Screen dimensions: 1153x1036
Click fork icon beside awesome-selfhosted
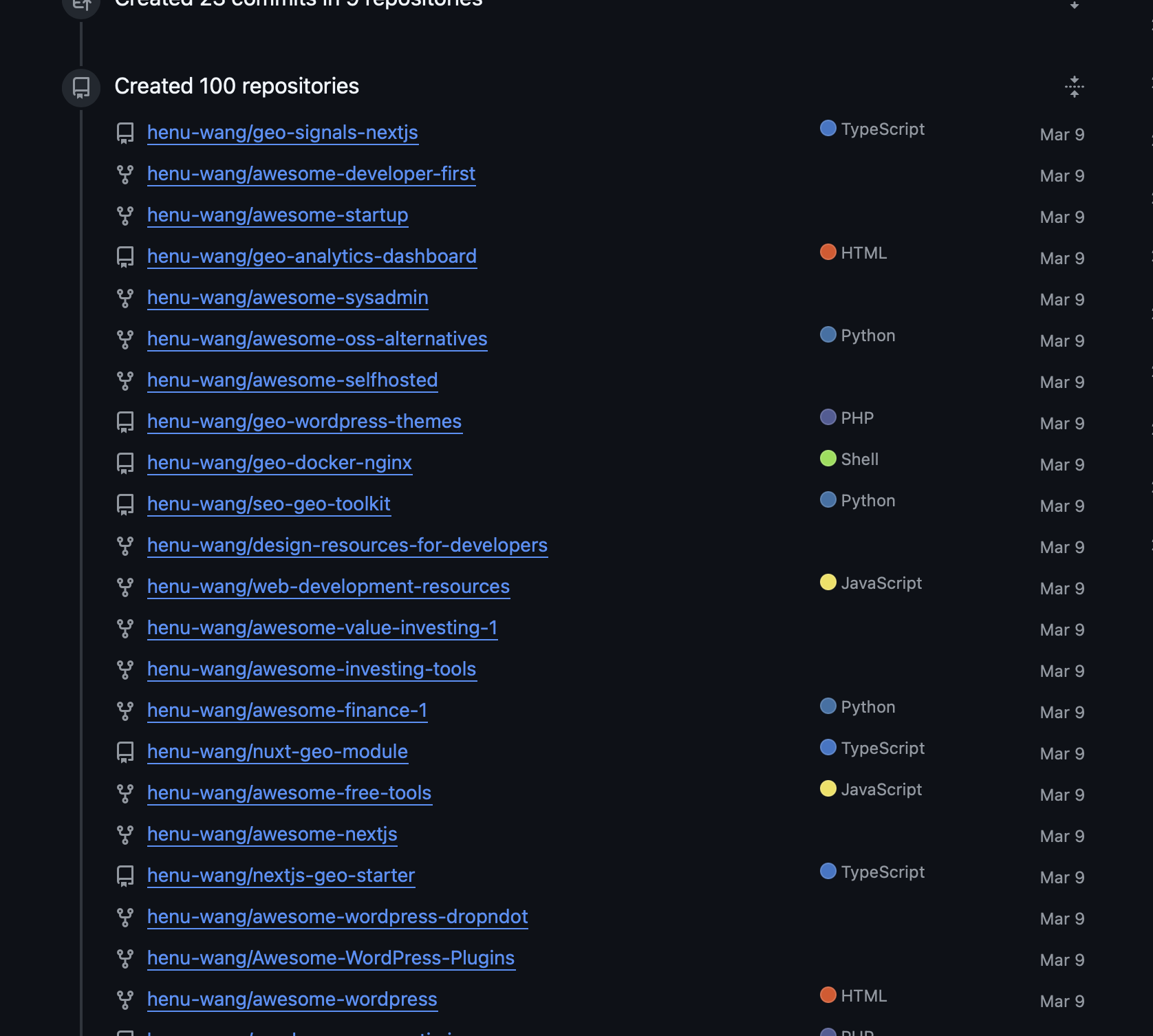click(125, 380)
